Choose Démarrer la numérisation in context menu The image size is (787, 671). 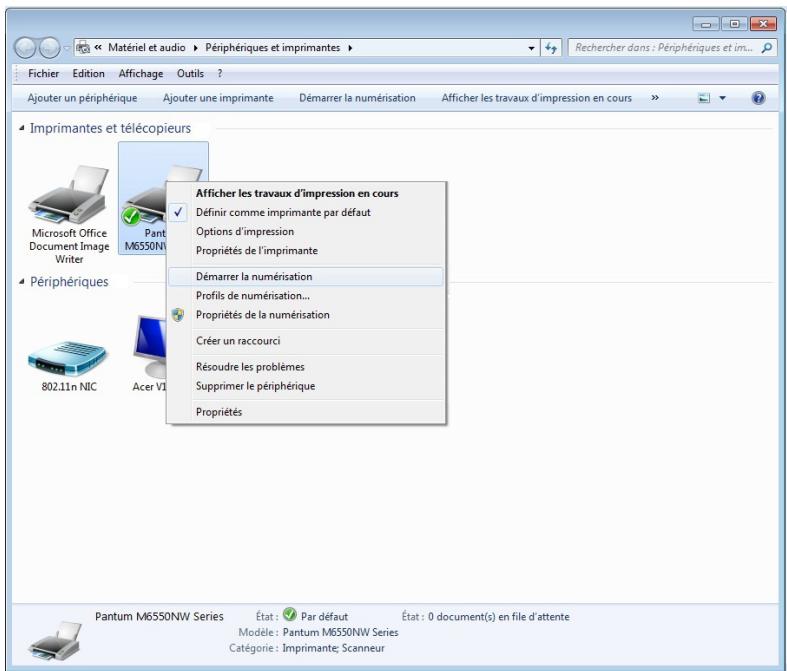[x=254, y=276]
